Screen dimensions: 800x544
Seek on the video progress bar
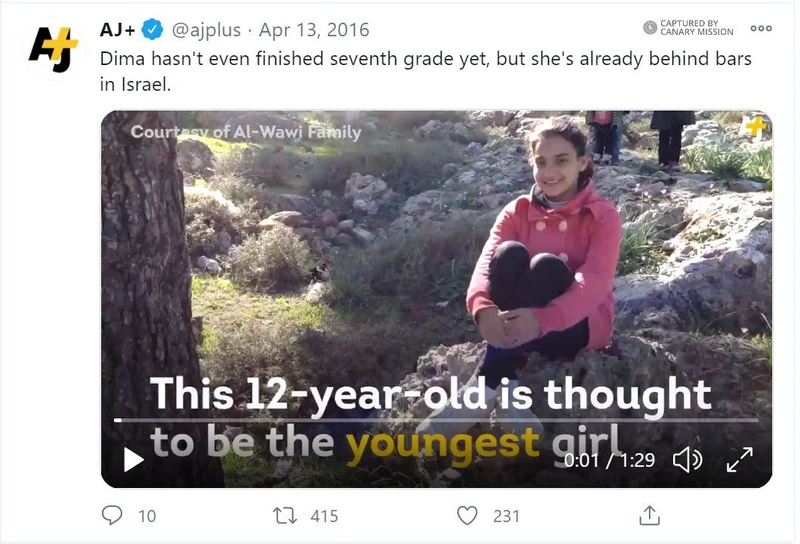tap(436, 421)
